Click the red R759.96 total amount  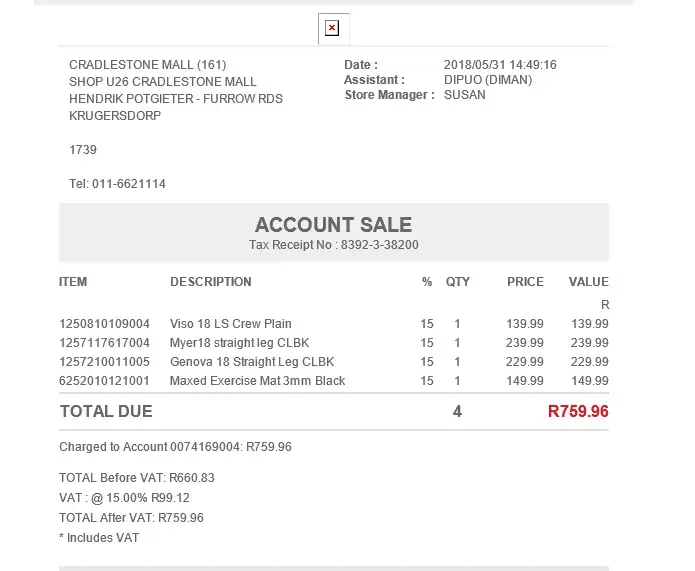point(578,411)
